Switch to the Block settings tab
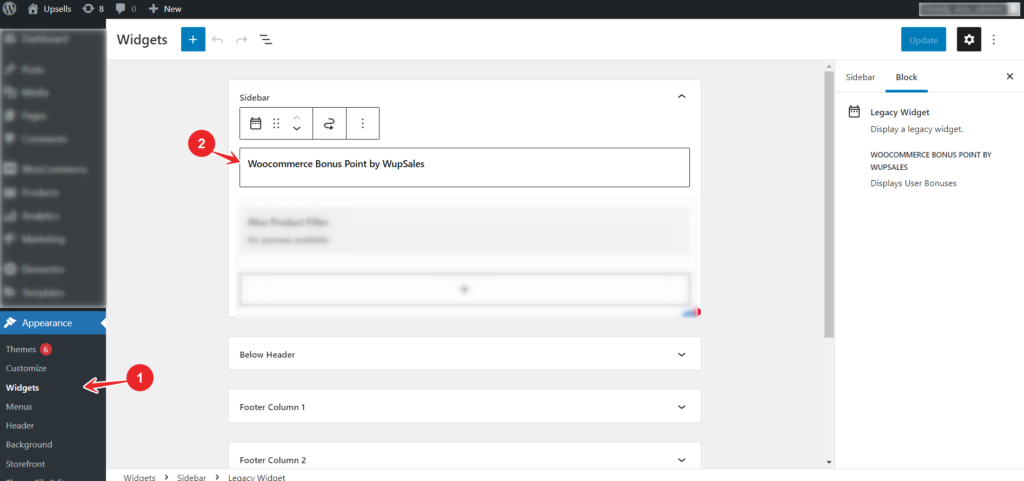The image size is (1024, 481). [x=906, y=77]
